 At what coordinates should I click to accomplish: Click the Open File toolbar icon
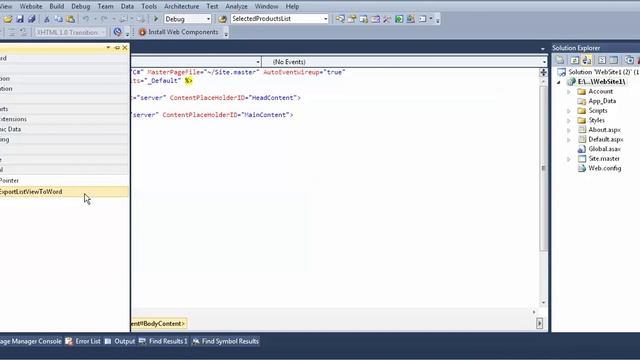tap(8, 19)
